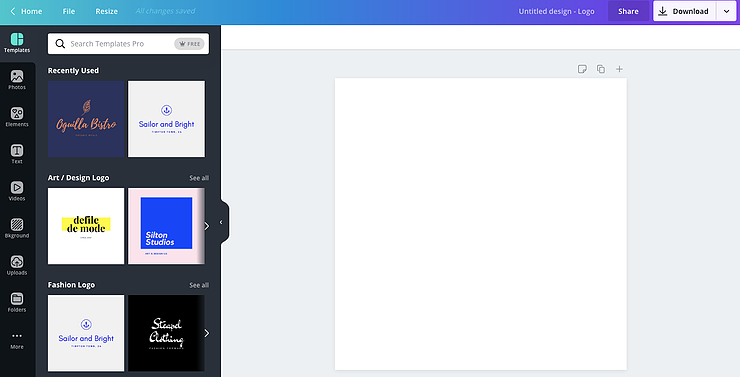Select Fashion Logo Sailor and Bright template

click(86, 333)
